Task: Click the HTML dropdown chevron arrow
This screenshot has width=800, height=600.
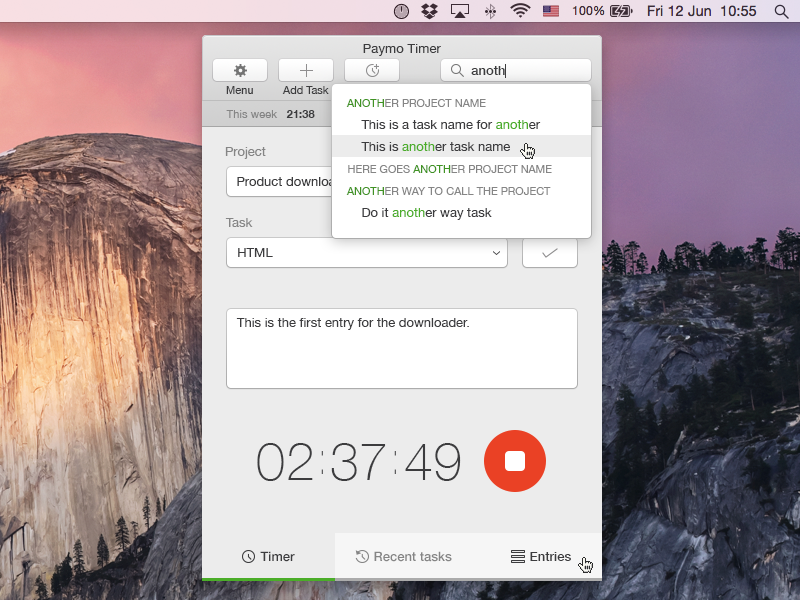Action: [496, 253]
